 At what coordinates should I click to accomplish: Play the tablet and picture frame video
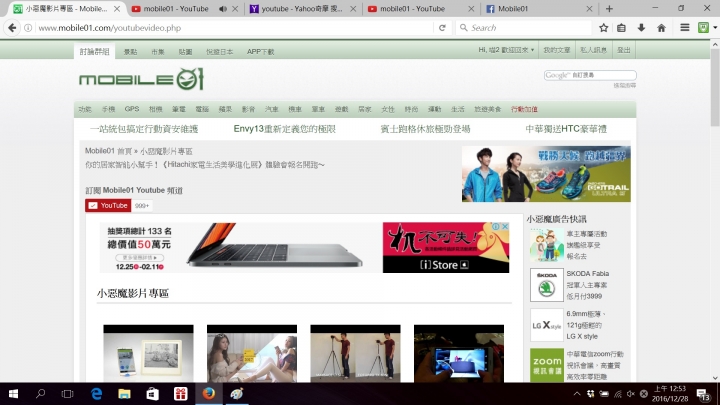pyautogui.click(x=148, y=354)
